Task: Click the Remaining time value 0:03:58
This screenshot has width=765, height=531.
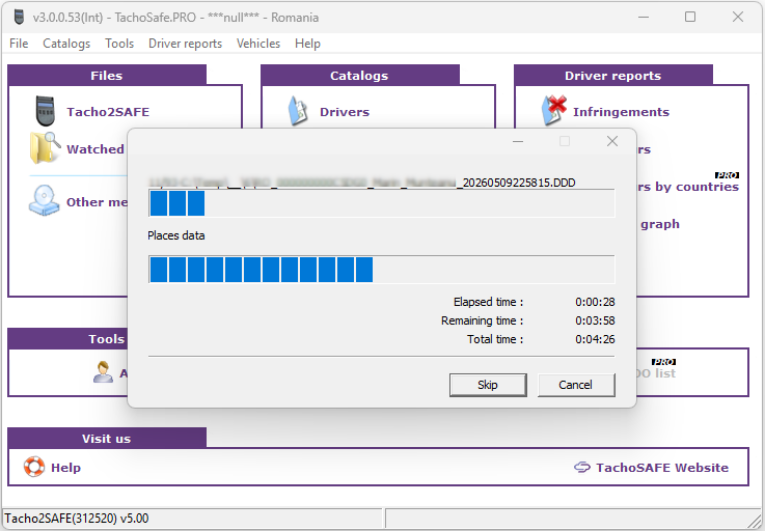Action: 595,321
